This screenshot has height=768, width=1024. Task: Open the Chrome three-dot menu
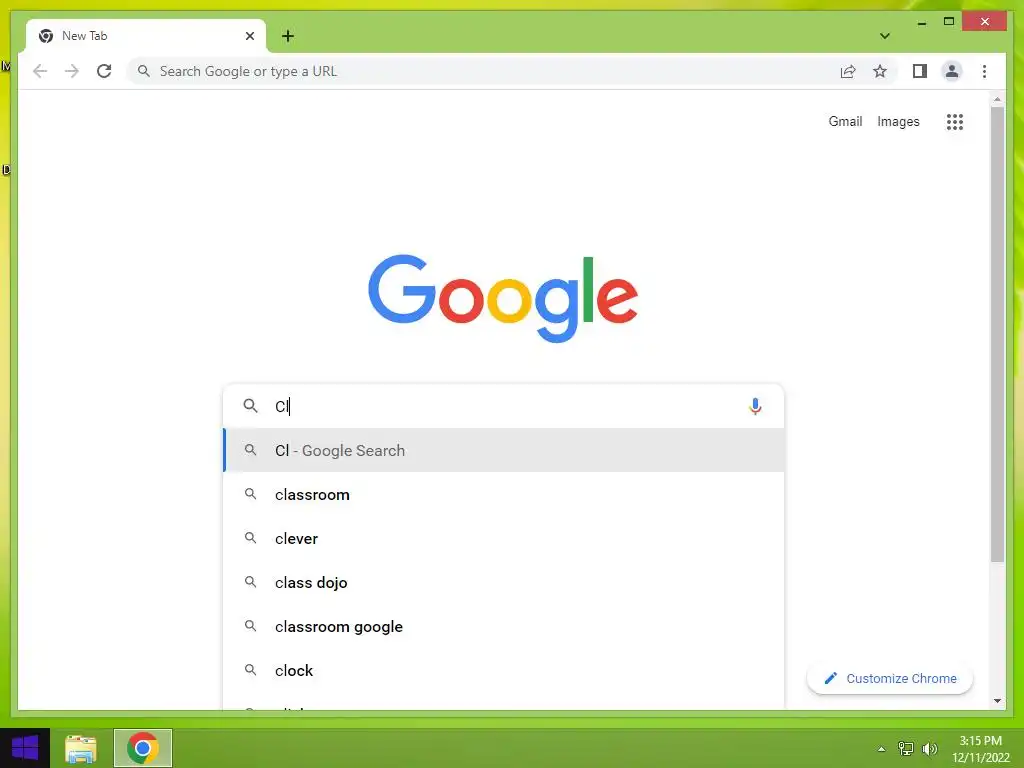point(984,71)
